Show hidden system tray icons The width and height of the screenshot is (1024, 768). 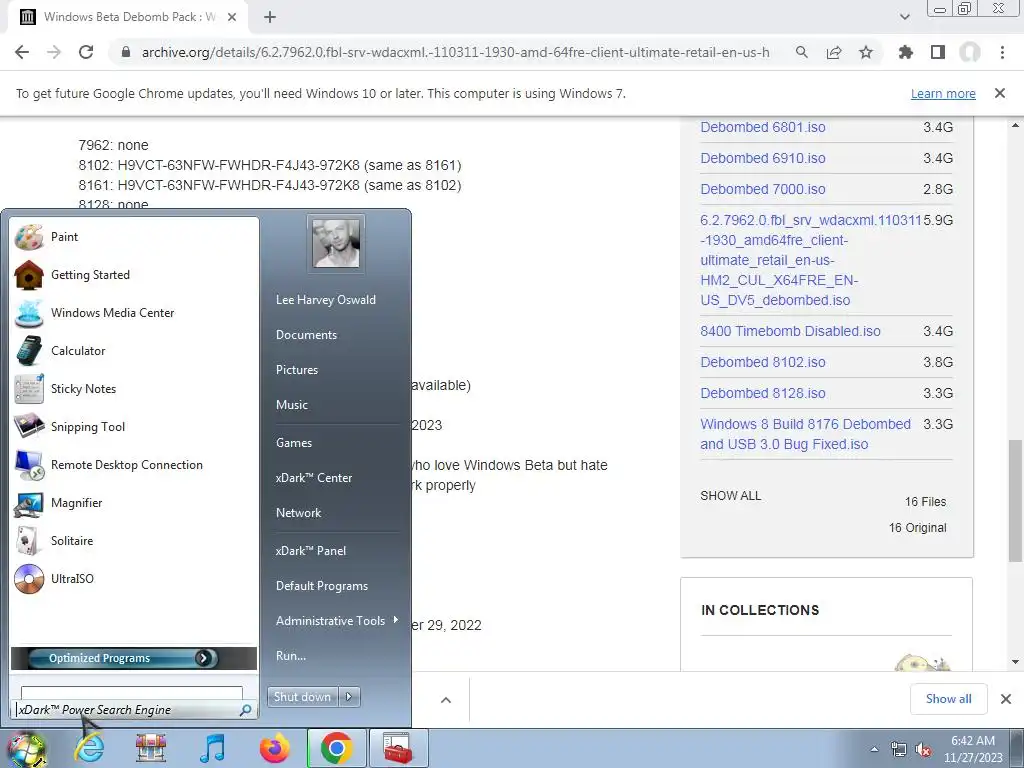click(874, 749)
